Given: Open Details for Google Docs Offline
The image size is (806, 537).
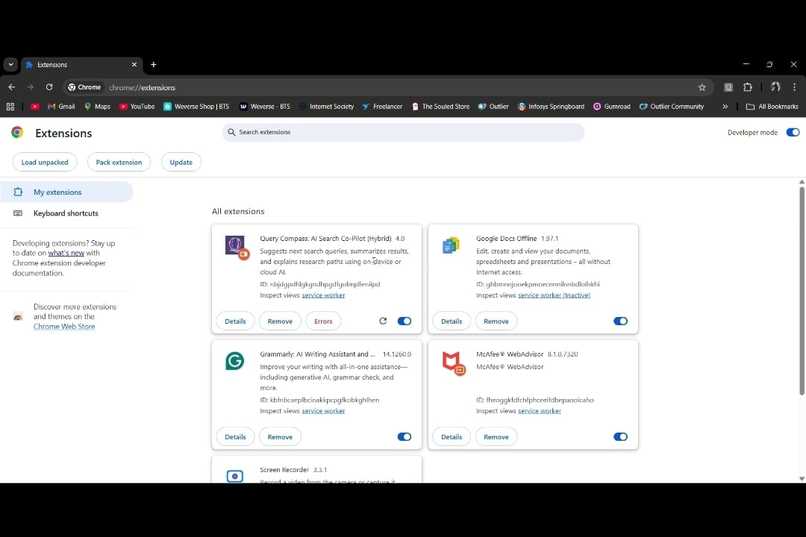Looking at the screenshot, I should (451, 321).
